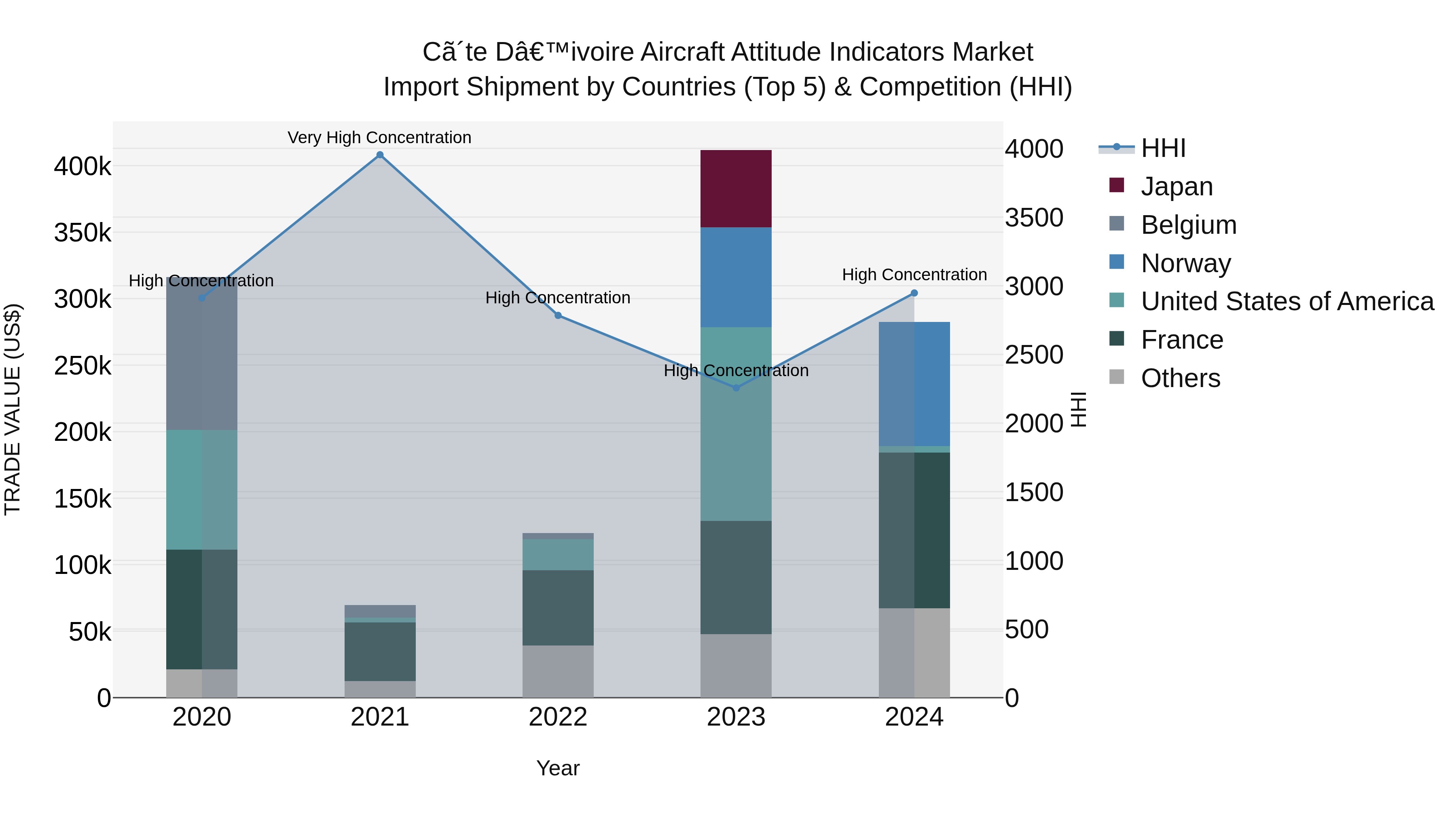Click the Others segment in the 2022 bar

(558, 671)
